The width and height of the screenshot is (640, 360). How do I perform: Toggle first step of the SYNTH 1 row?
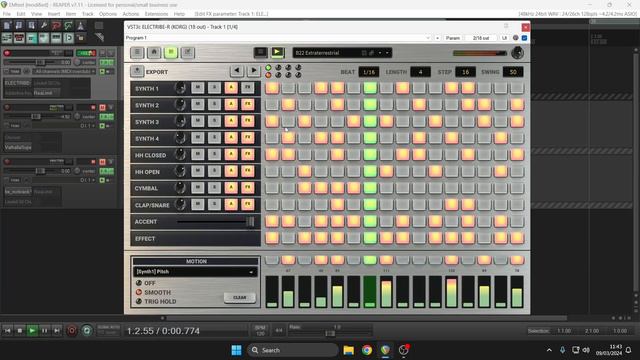click(272, 88)
